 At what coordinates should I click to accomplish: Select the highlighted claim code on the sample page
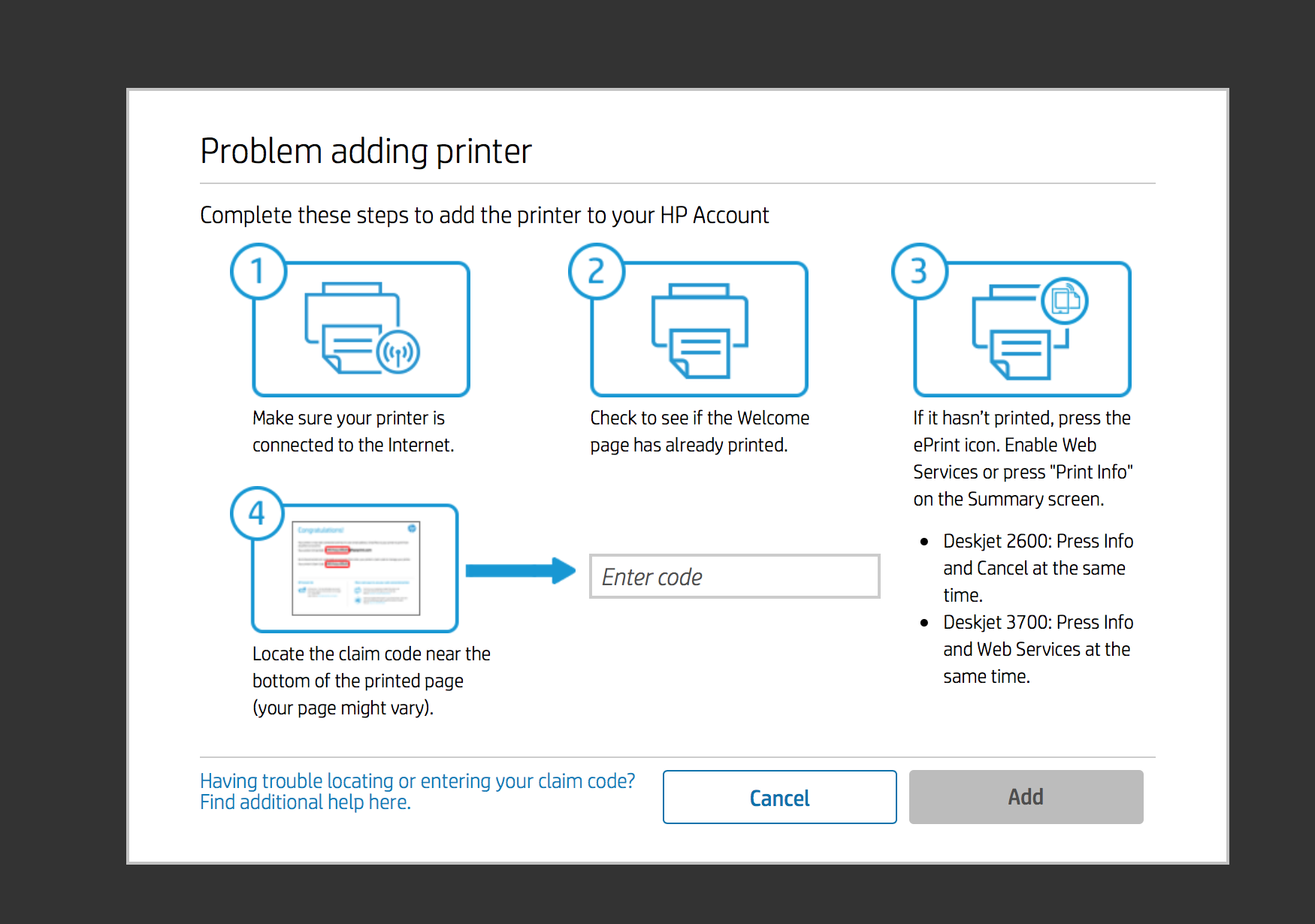337,564
